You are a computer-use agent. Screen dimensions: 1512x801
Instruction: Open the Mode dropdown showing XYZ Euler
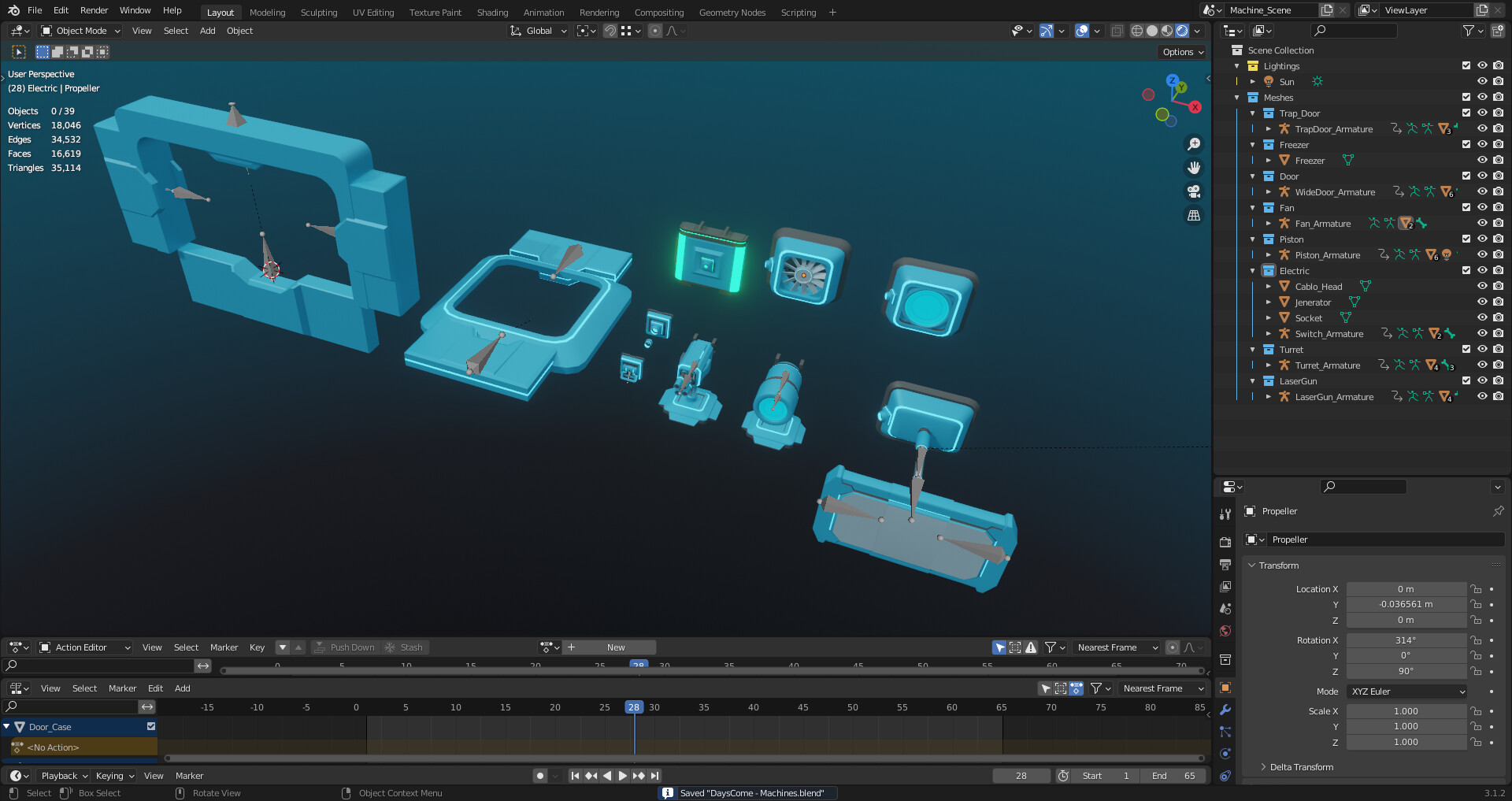pyautogui.click(x=1406, y=691)
